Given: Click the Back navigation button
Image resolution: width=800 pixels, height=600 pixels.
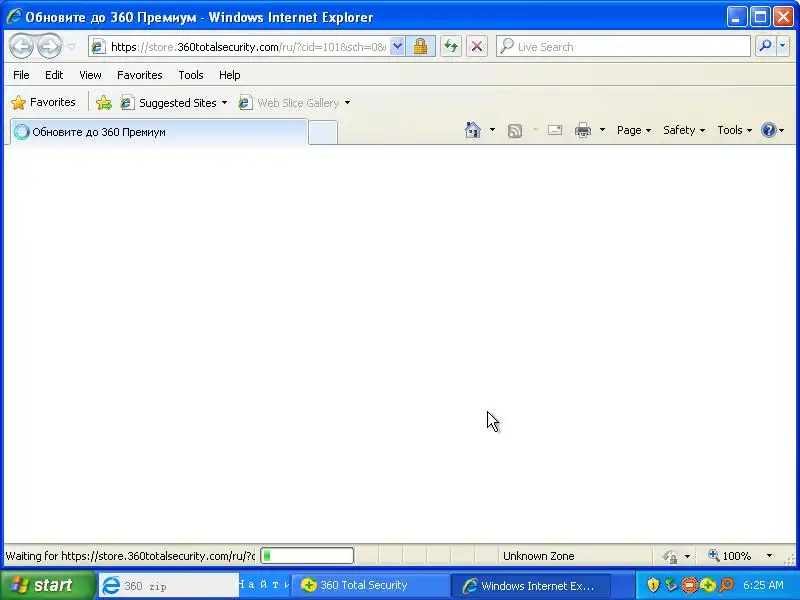Looking at the screenshot, I should (21, 46).
